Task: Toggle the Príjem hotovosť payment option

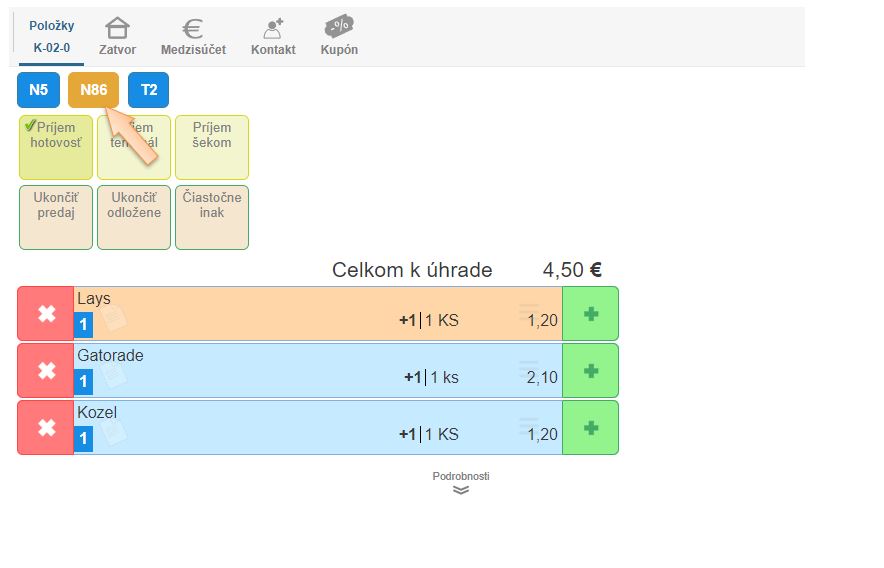Action: click(56, 147)
